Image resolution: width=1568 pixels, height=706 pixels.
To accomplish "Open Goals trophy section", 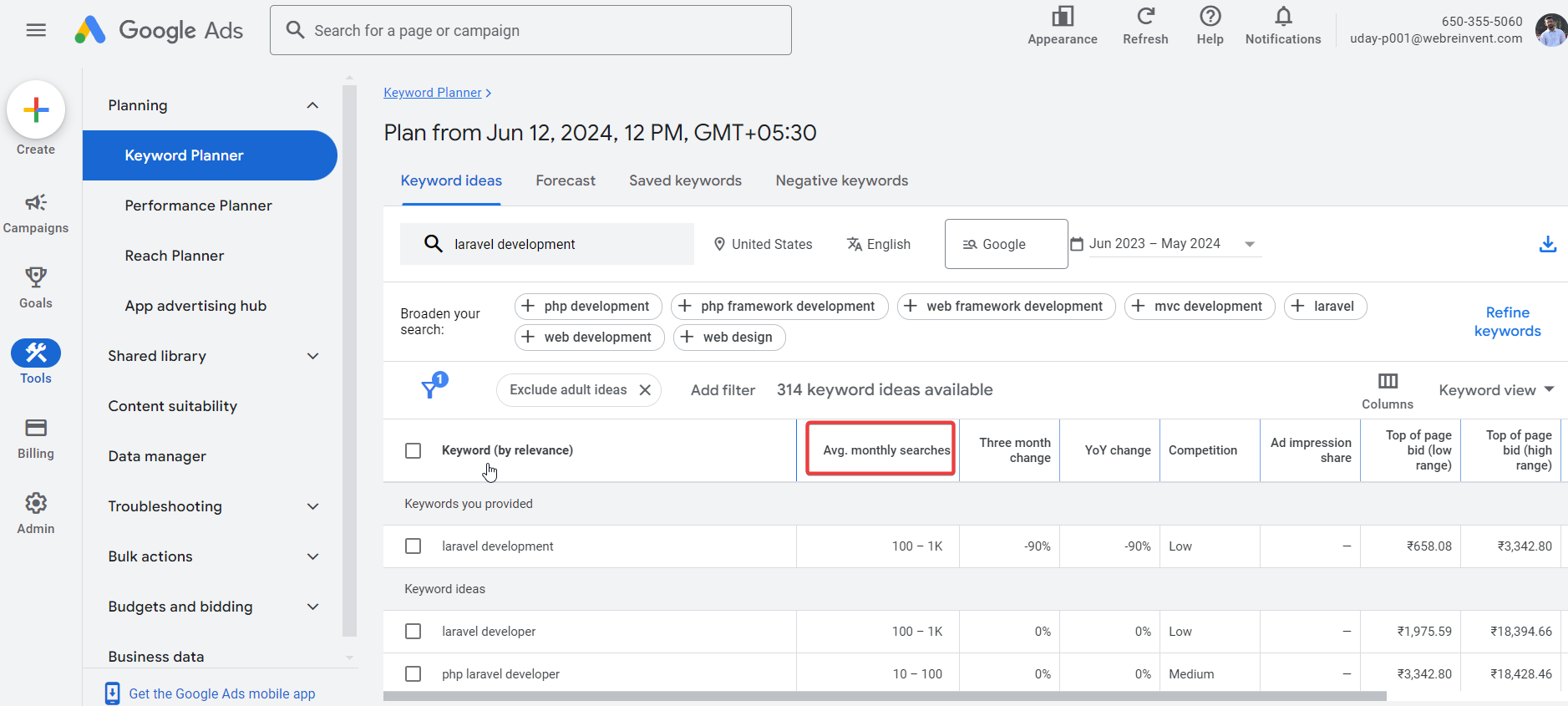I will (x=36, y=288).
